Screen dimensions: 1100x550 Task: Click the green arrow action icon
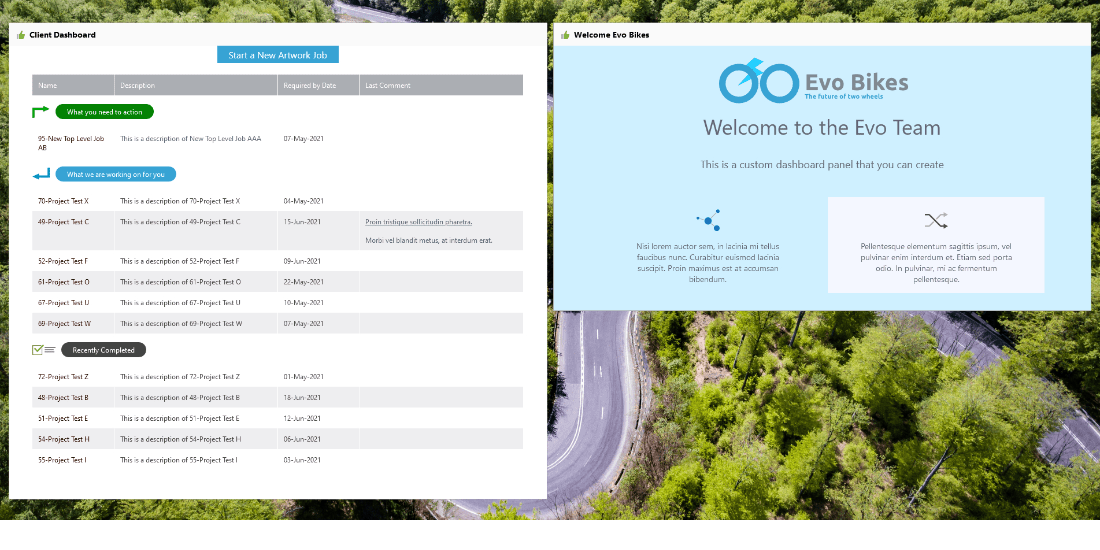41,112
